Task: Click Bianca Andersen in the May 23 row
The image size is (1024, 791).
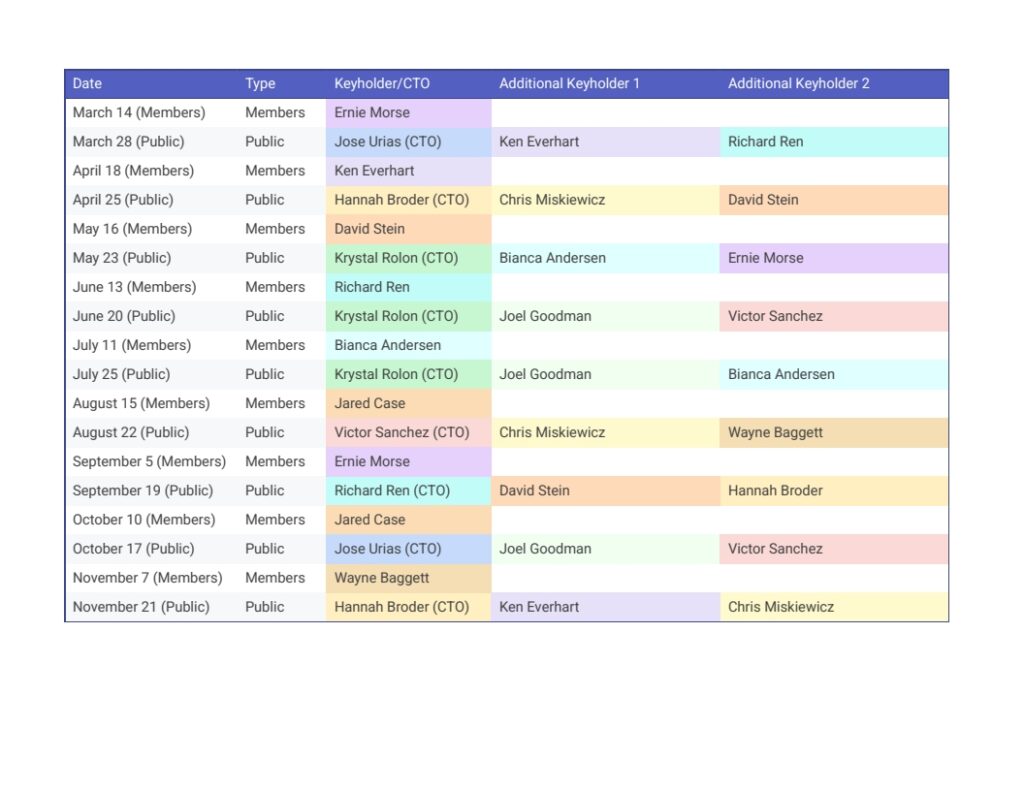Action: pos(552,258)
